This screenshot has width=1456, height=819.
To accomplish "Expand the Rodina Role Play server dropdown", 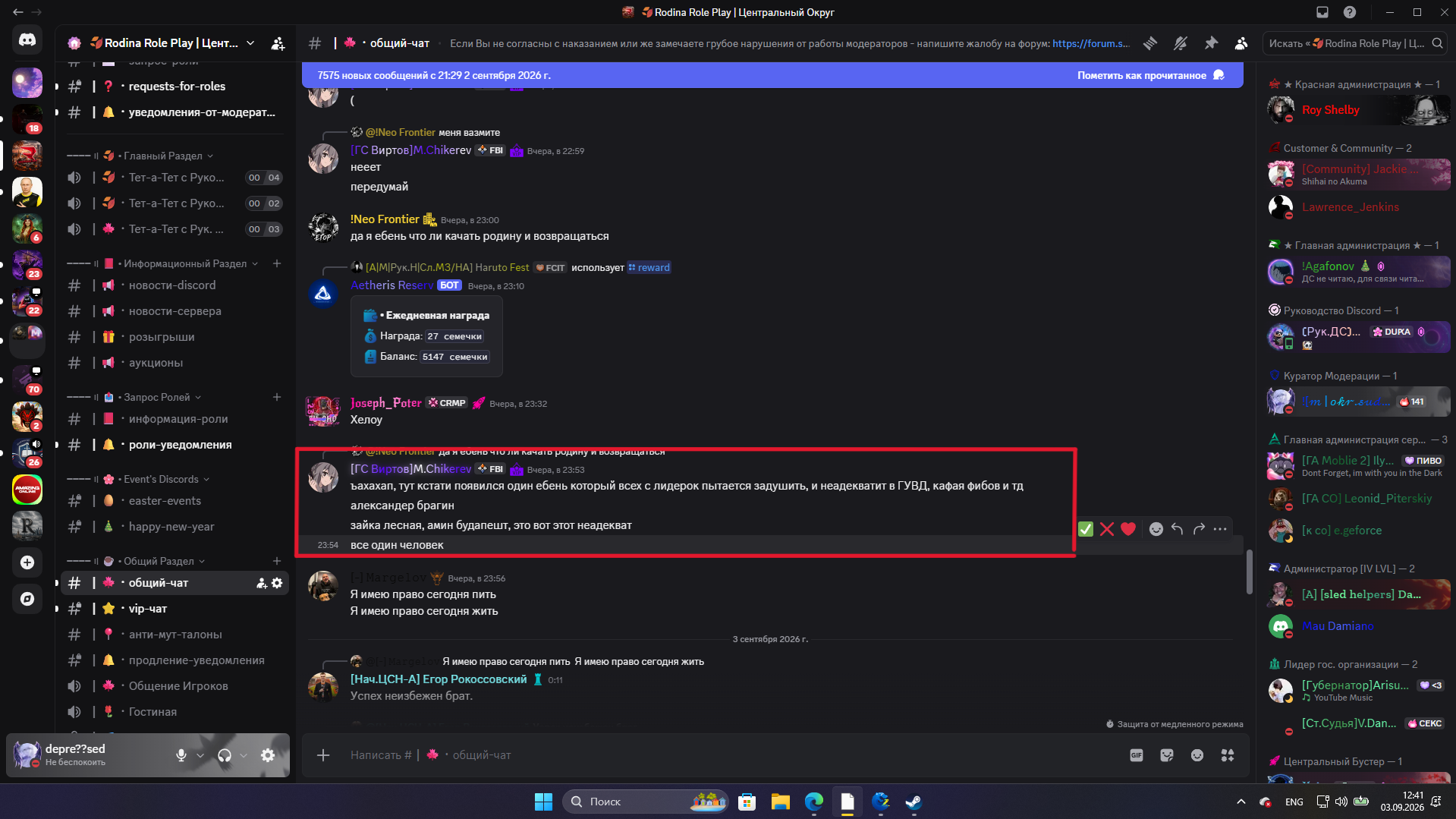I will click(x=250, y=43).
